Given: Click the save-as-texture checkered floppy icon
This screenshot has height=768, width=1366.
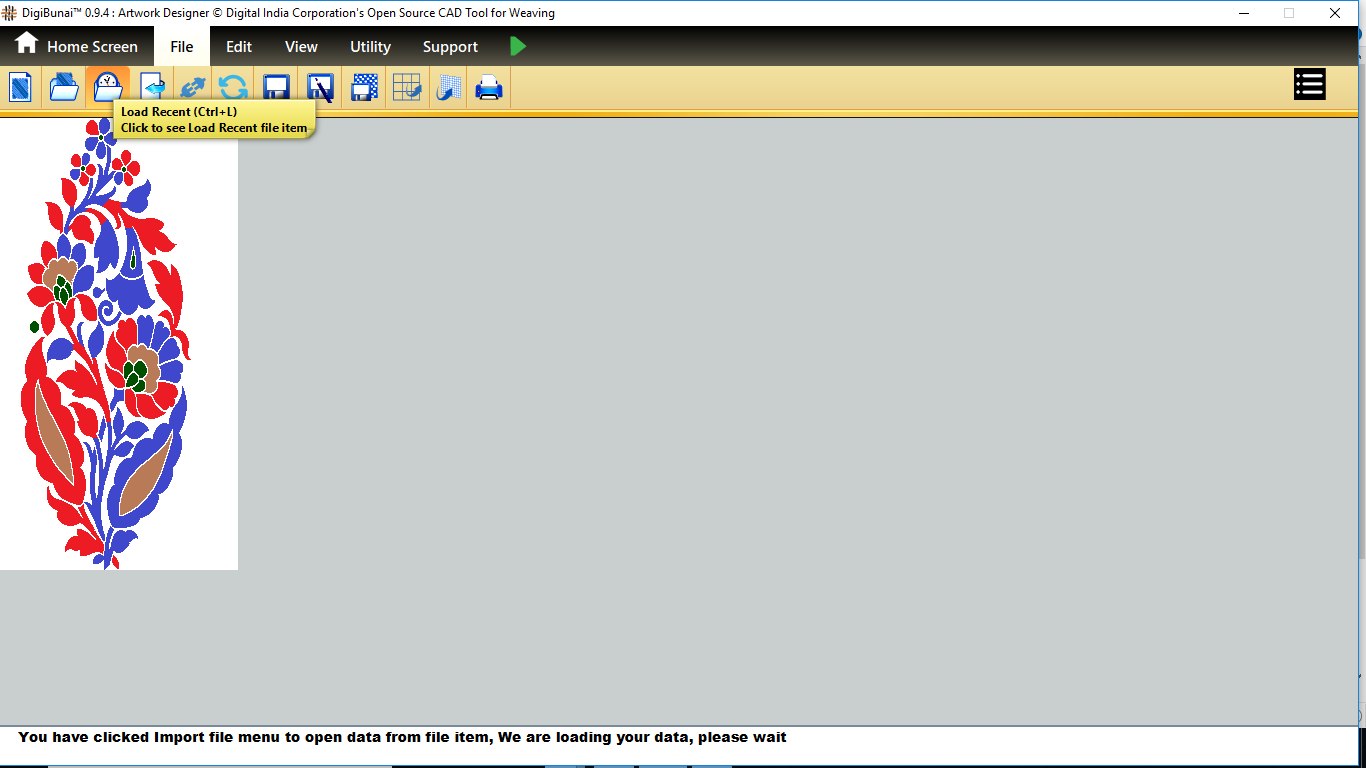Looking at the screenshot, I should coord(364,87).
